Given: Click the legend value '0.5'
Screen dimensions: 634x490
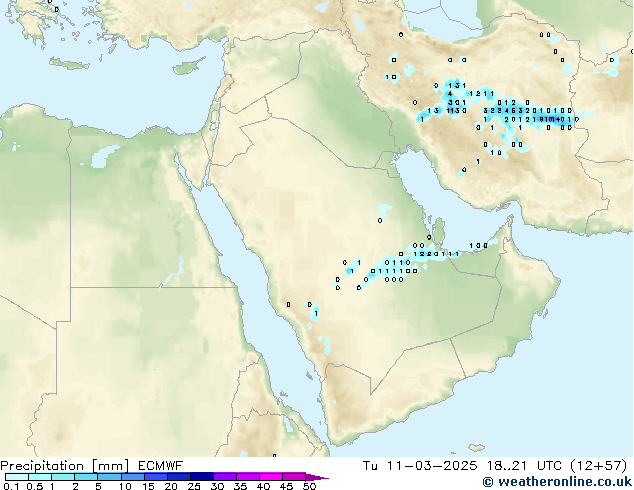Looking at the screenshot, I should (35, 486).
